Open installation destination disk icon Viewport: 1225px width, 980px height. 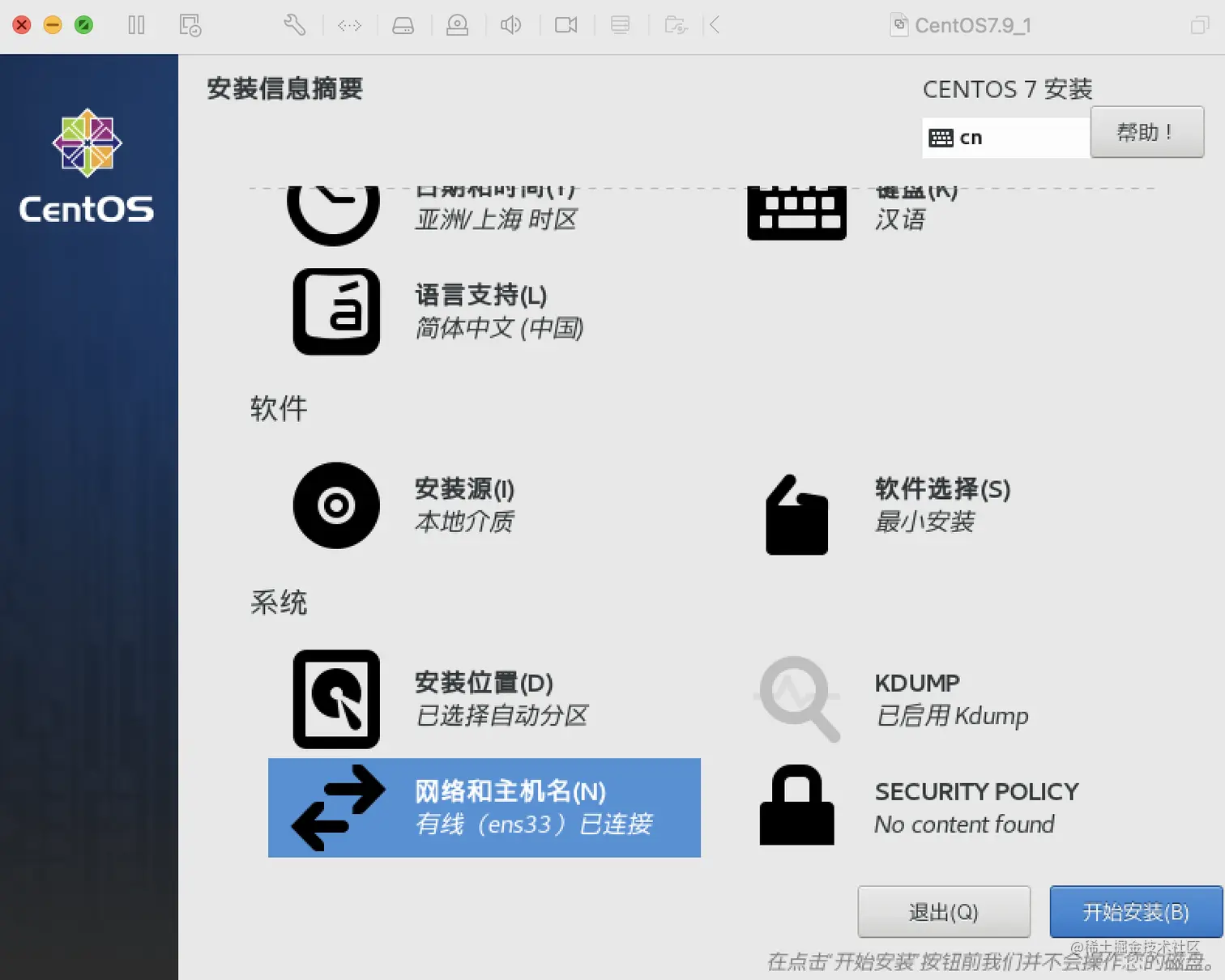336,699
